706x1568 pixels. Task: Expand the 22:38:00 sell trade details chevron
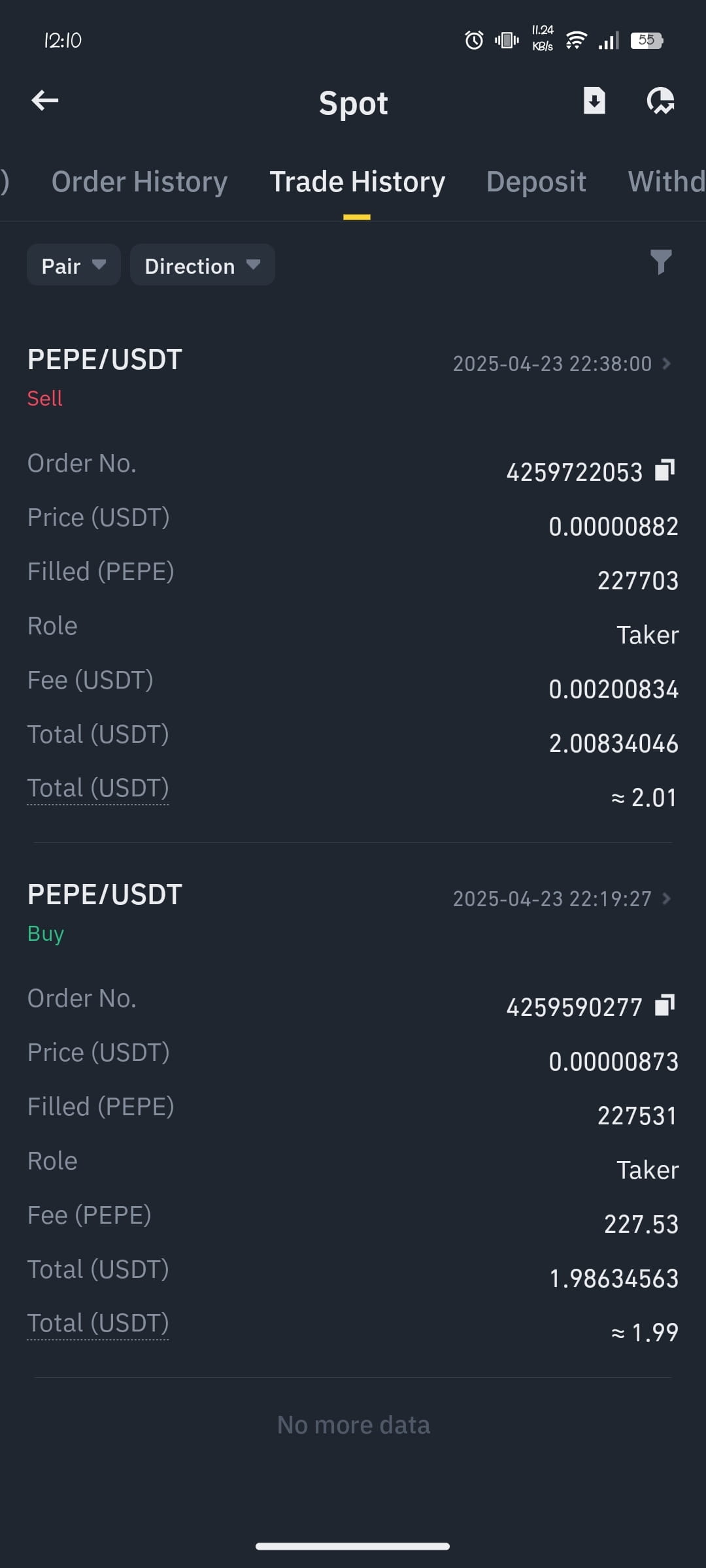(x=666, y=363)
